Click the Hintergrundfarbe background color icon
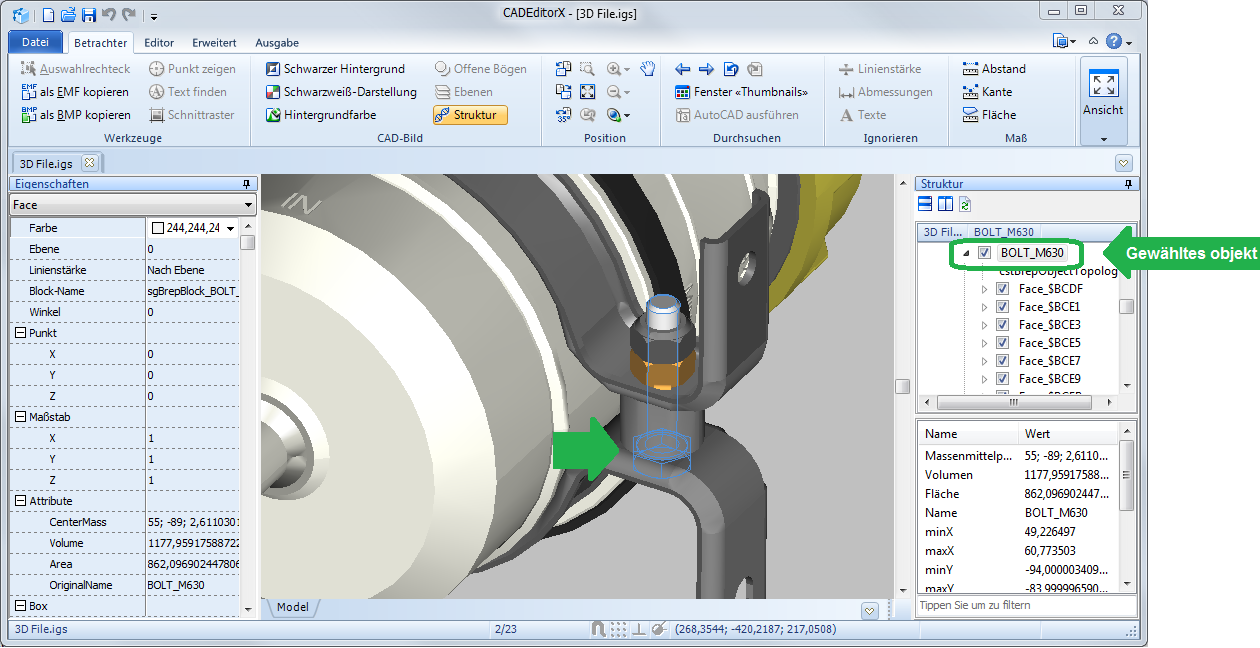 [x=273, y=115]
